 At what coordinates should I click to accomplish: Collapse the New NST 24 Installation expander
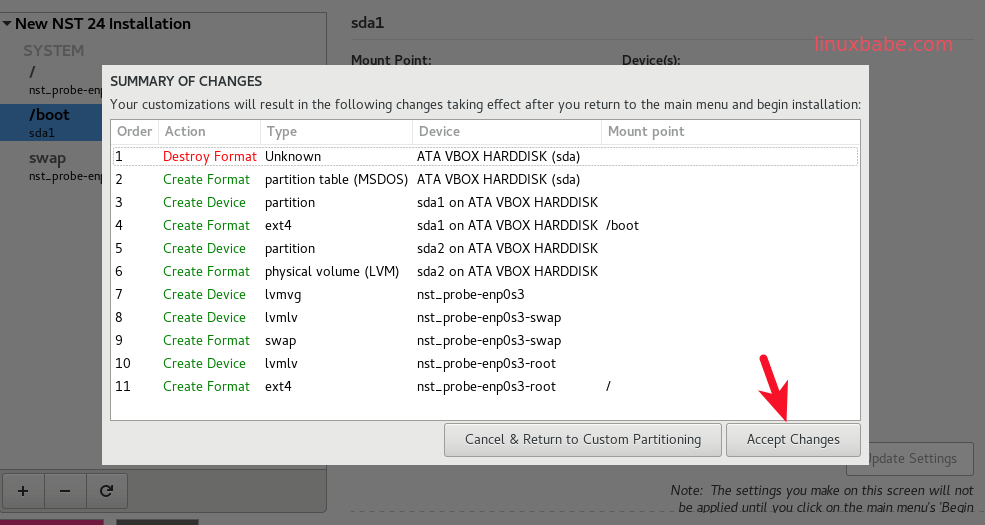tap(8, 24)
